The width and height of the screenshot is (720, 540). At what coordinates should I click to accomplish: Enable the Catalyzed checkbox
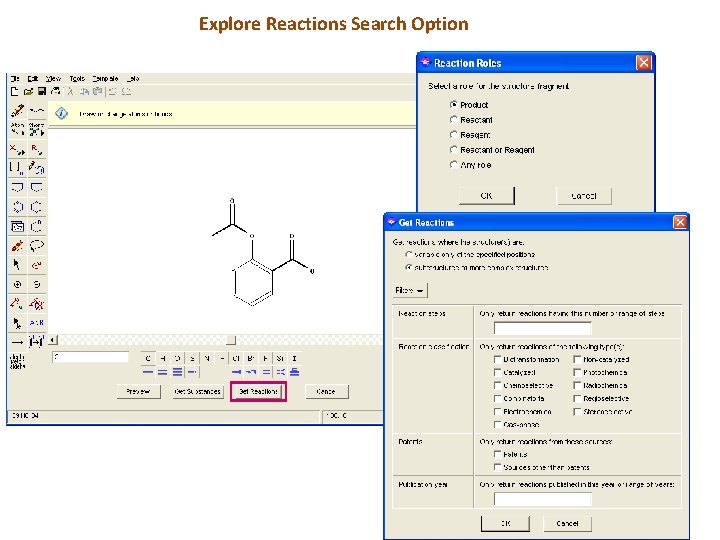pos(497,372)
